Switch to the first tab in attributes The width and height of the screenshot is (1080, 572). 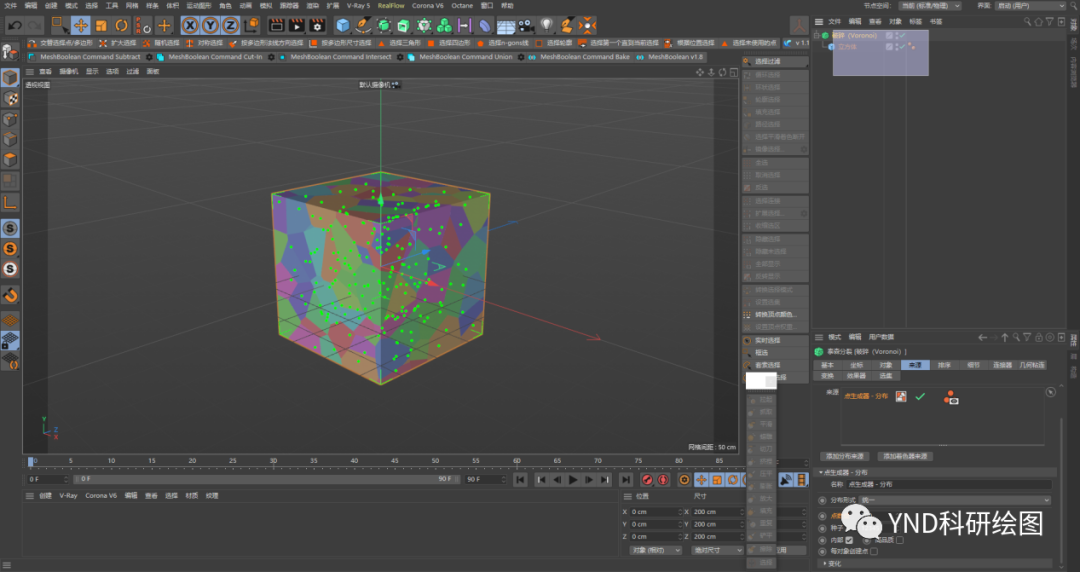[827, 365]
